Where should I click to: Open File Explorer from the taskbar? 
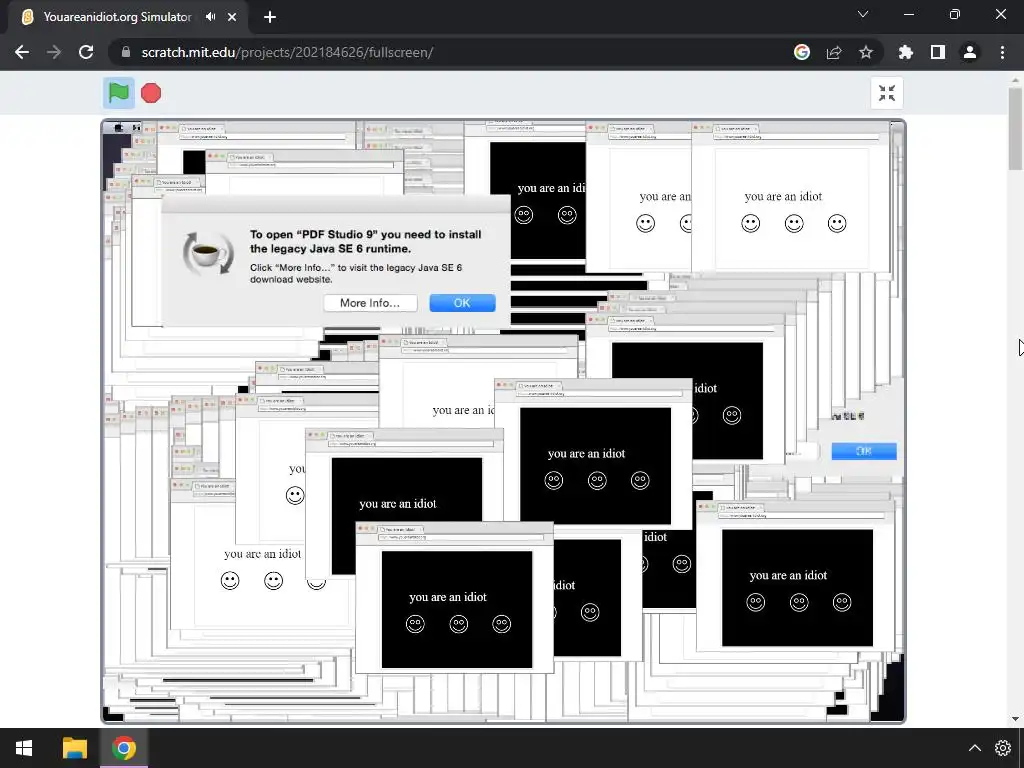(x=74, y=748)
